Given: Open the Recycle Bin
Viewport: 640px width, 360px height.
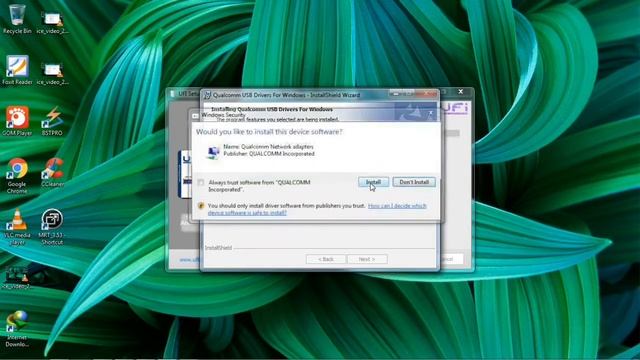Looking at the screenshot, I should 17,19.
